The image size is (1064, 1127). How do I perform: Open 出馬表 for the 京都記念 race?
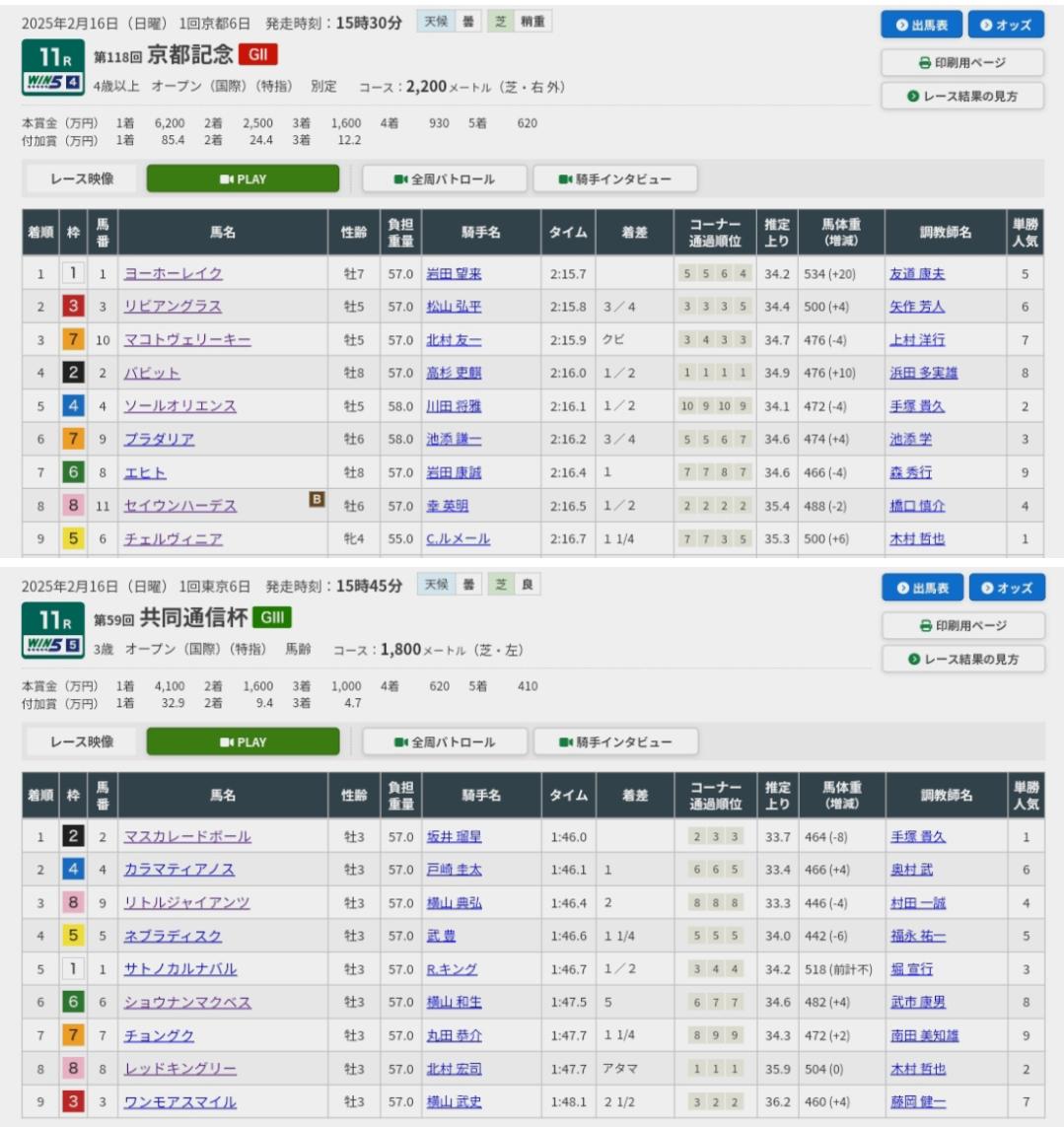tap(921, 25)
